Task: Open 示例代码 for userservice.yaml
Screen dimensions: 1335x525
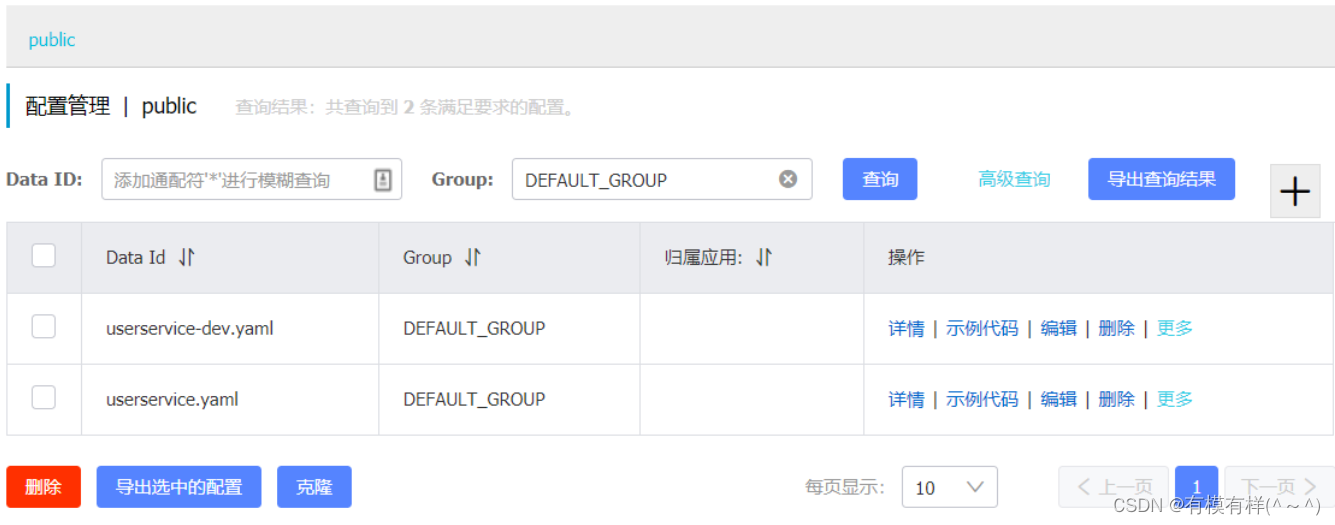Action: click(x=982, y=399)
